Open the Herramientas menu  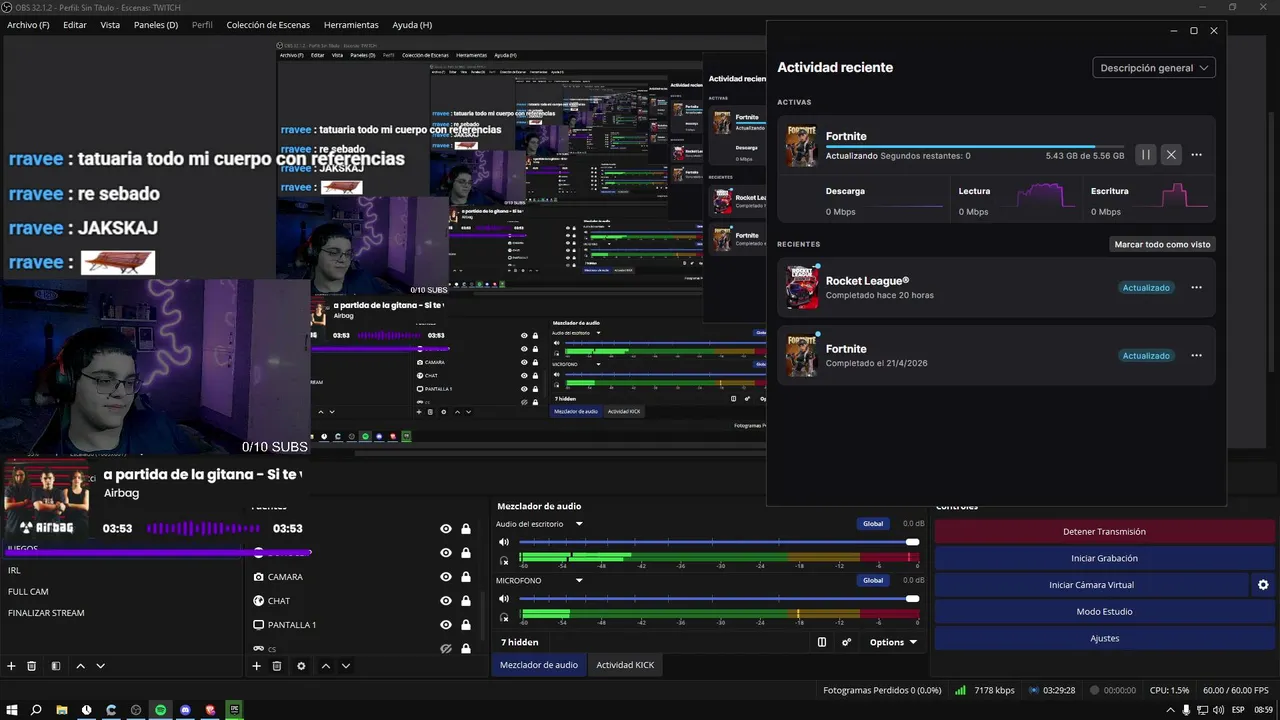351,25
